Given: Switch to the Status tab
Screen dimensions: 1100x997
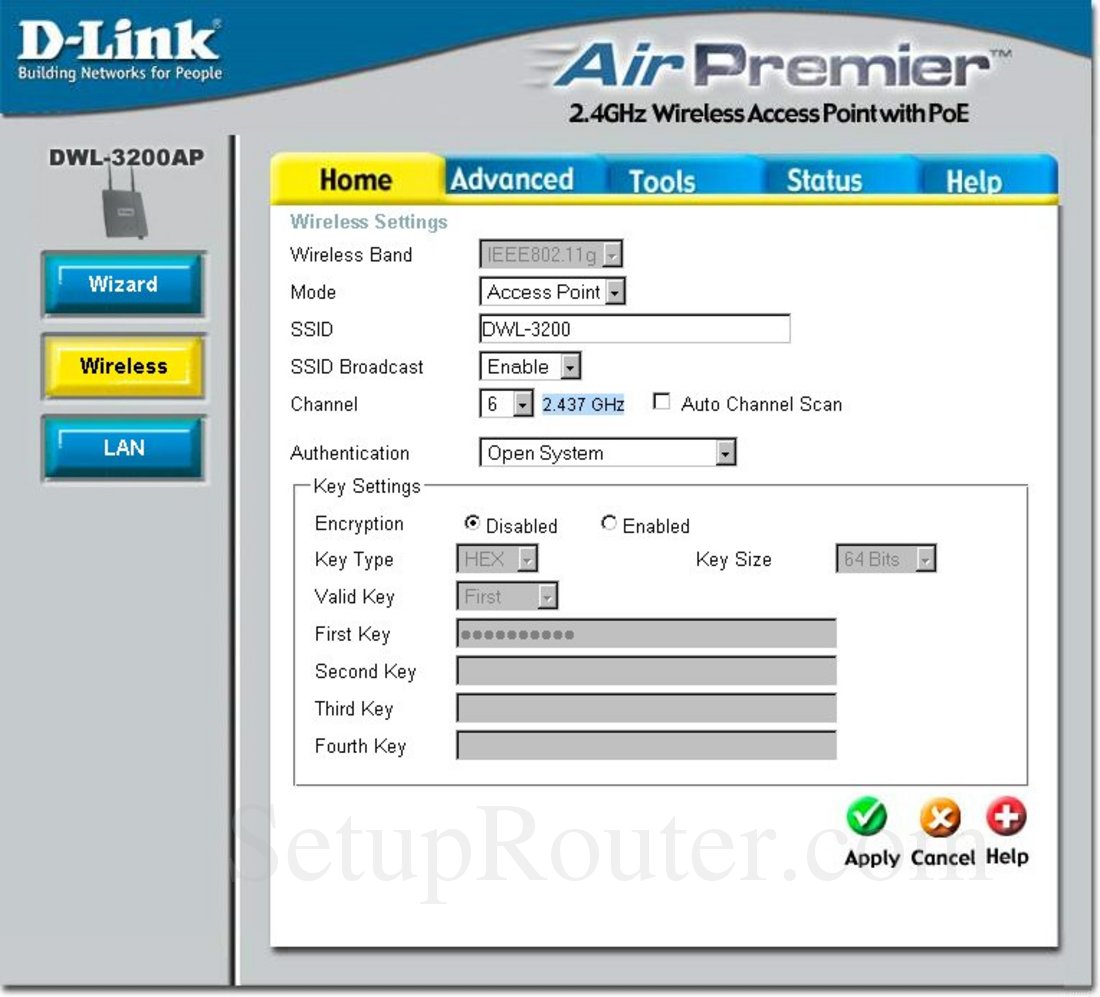Looking at the screenshot, I should 824,180.
